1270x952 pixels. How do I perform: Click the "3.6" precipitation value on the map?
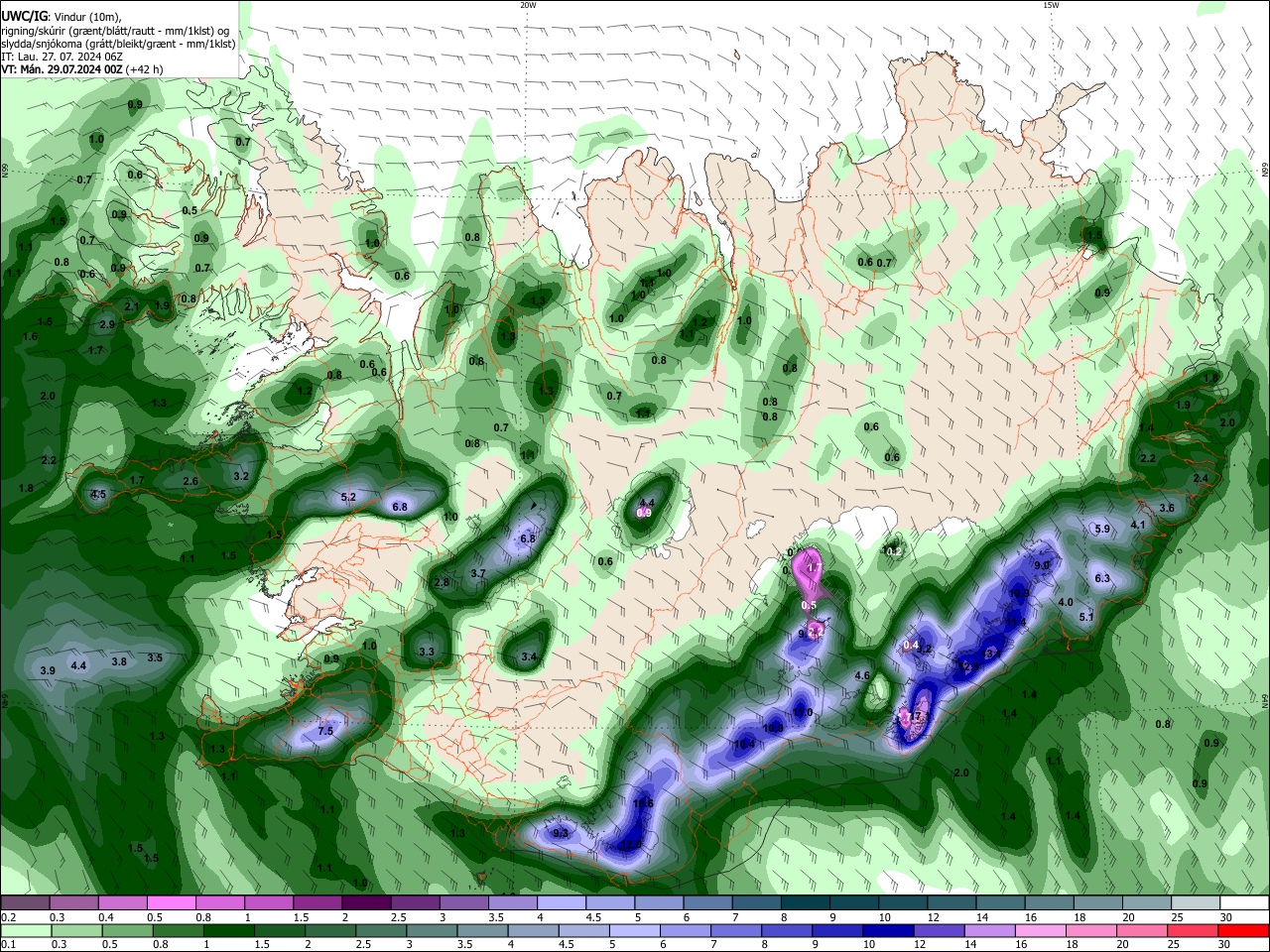pos(1167,509)
